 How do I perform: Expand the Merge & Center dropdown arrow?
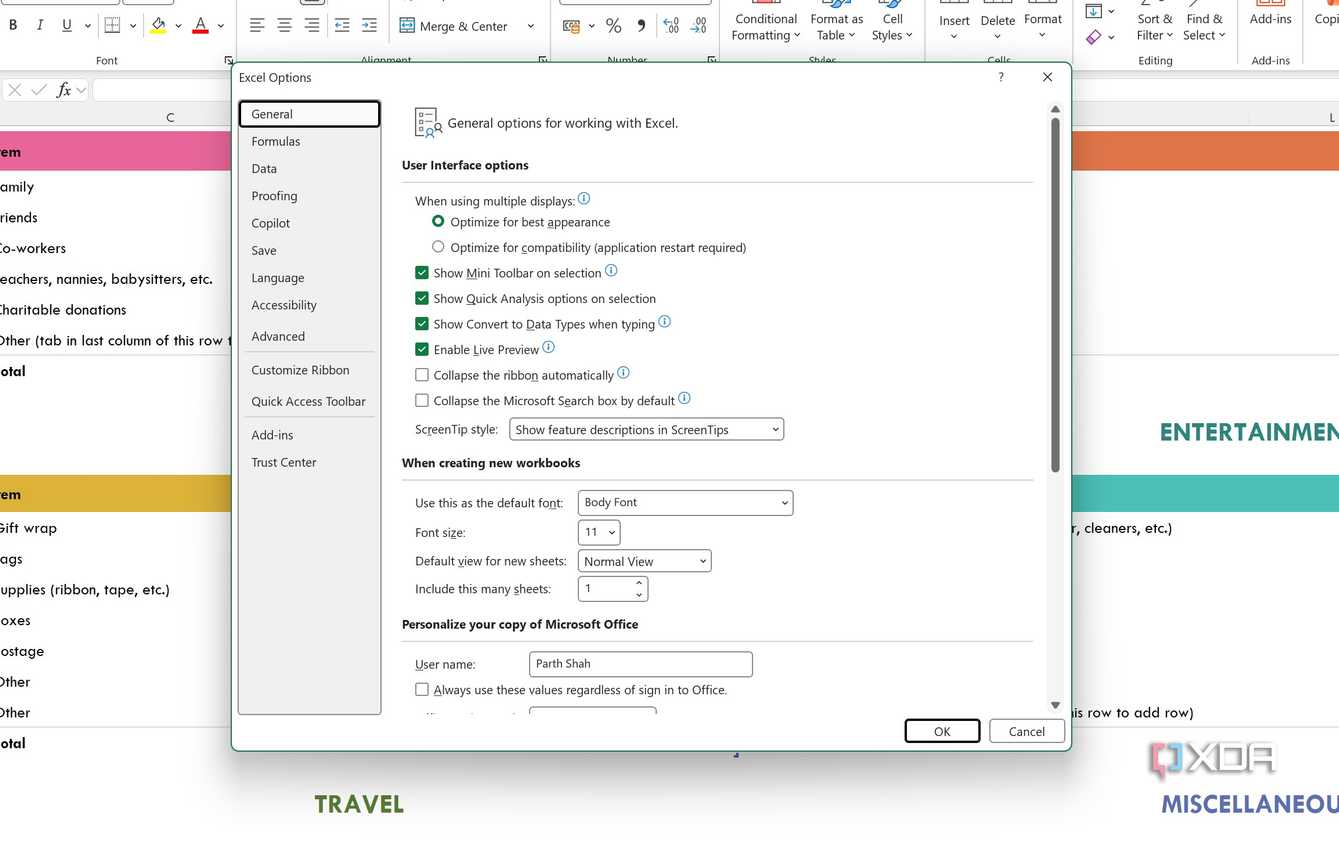[531, 26]
